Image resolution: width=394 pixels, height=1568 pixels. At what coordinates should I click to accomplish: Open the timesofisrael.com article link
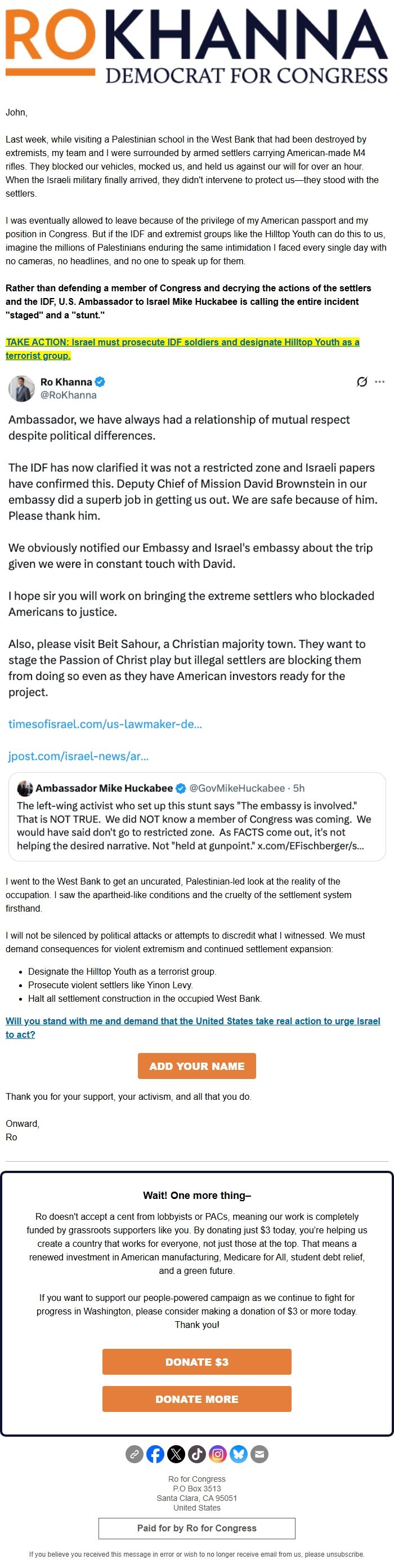click(105, 725)
